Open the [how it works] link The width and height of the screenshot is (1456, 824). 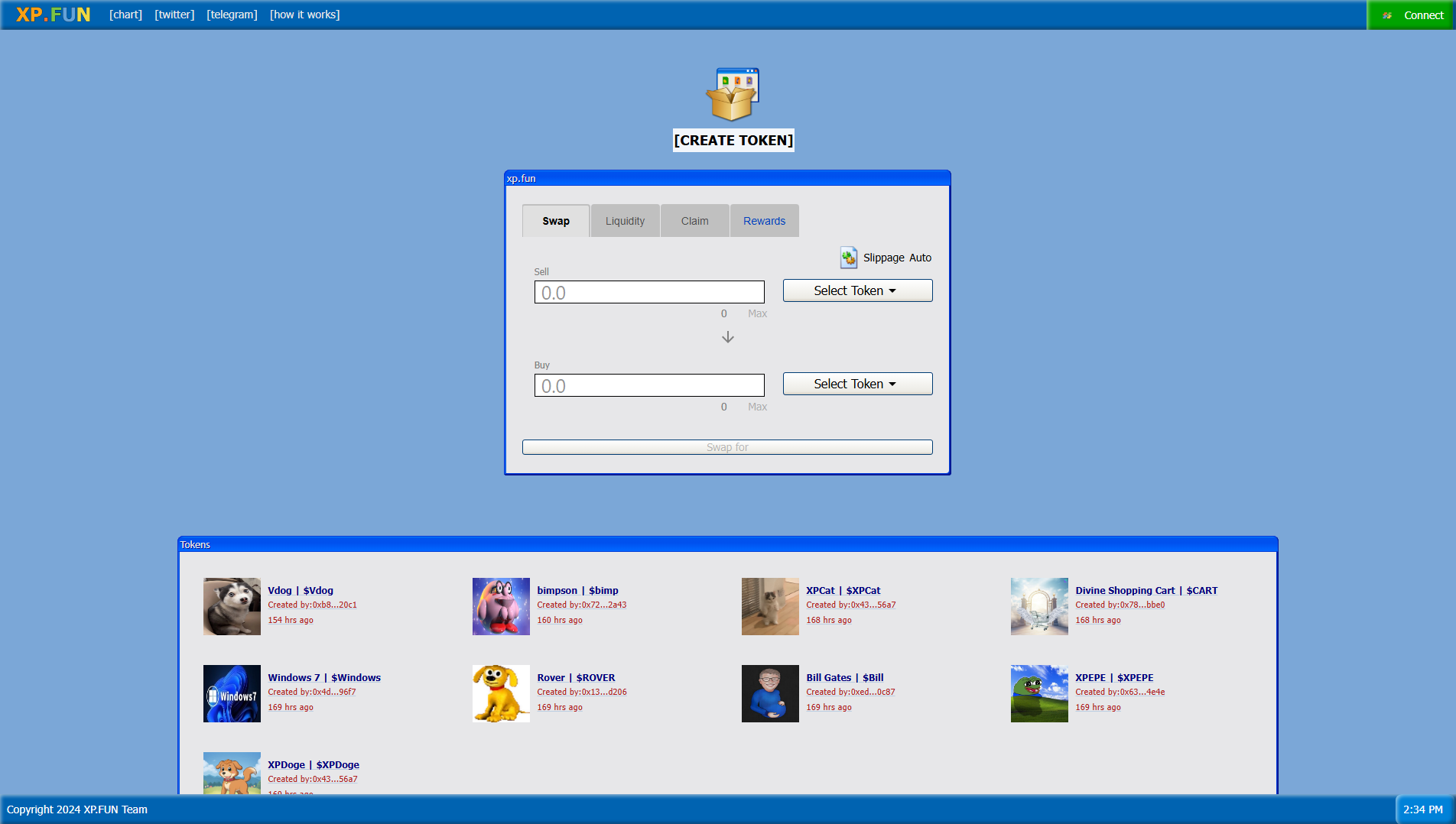click(x=304, y=15)
